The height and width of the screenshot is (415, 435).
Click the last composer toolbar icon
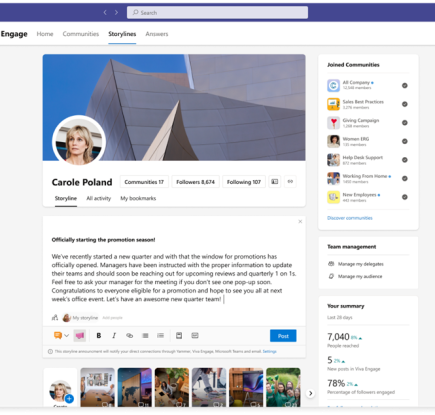click(x=195, y=336)
